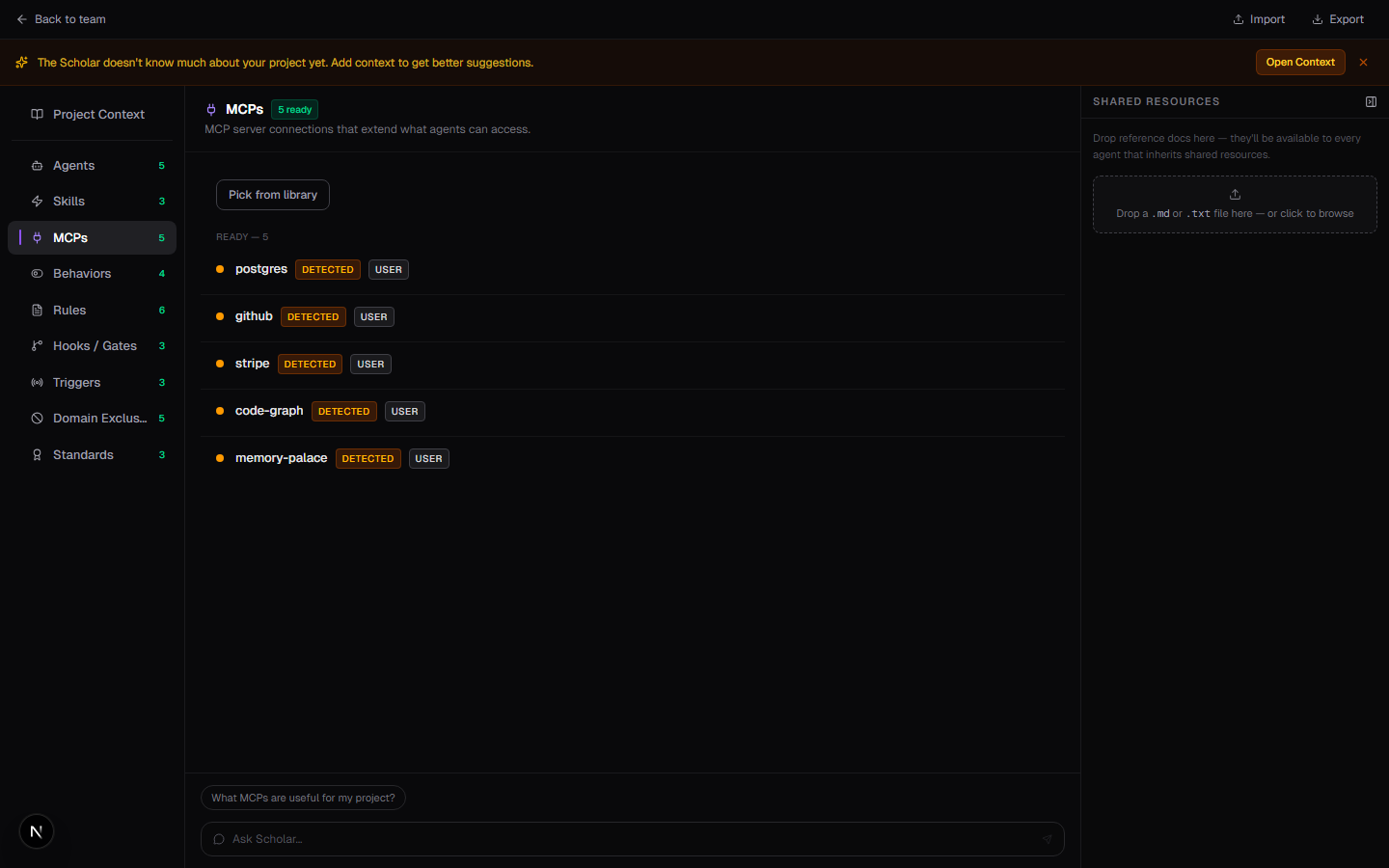Click Pick from library button
Viewport: 1389px width, 868px height.
click(x=273, y=195)
